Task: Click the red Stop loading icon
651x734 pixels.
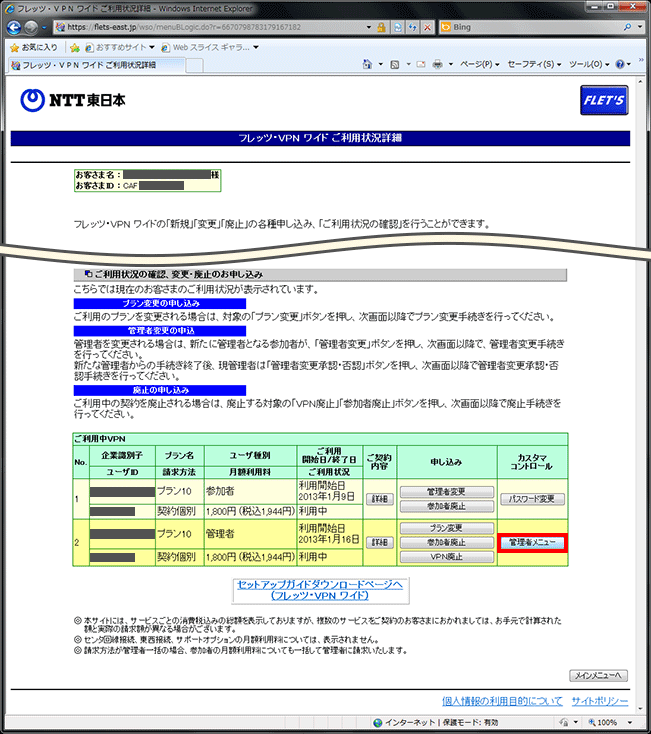Action: (427, 27)
